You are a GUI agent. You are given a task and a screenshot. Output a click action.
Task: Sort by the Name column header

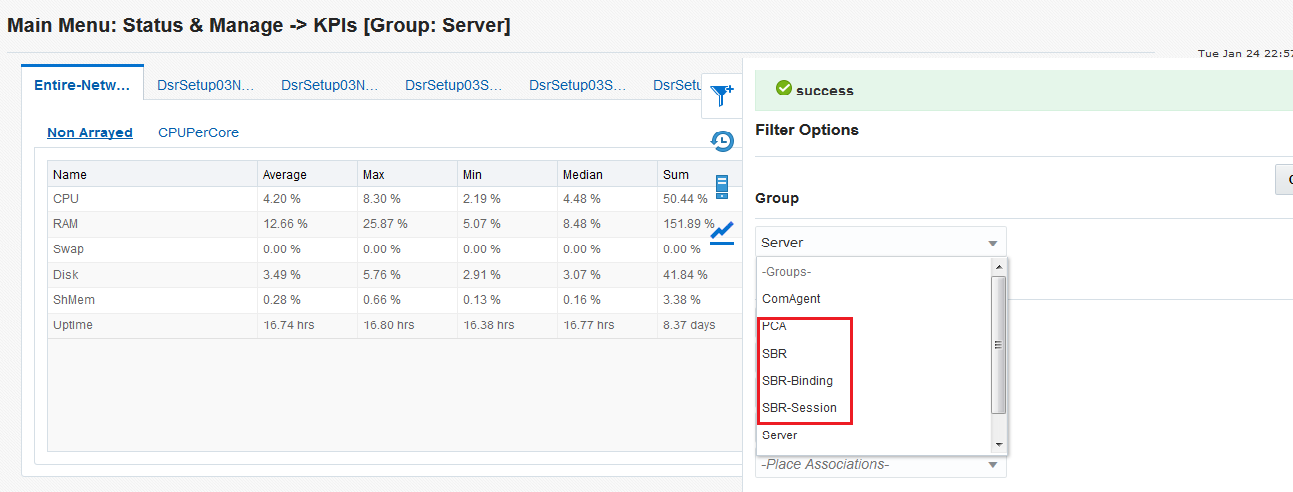pos(152,174)
